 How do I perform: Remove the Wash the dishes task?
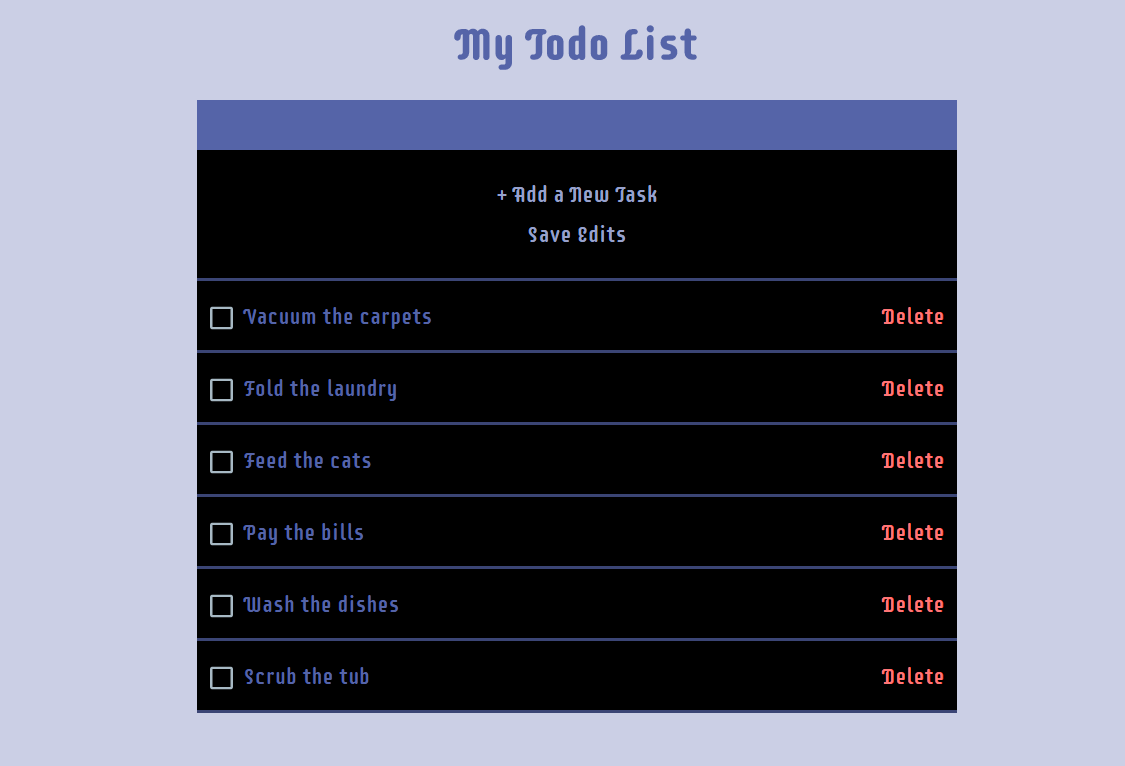tap(912, 605)
